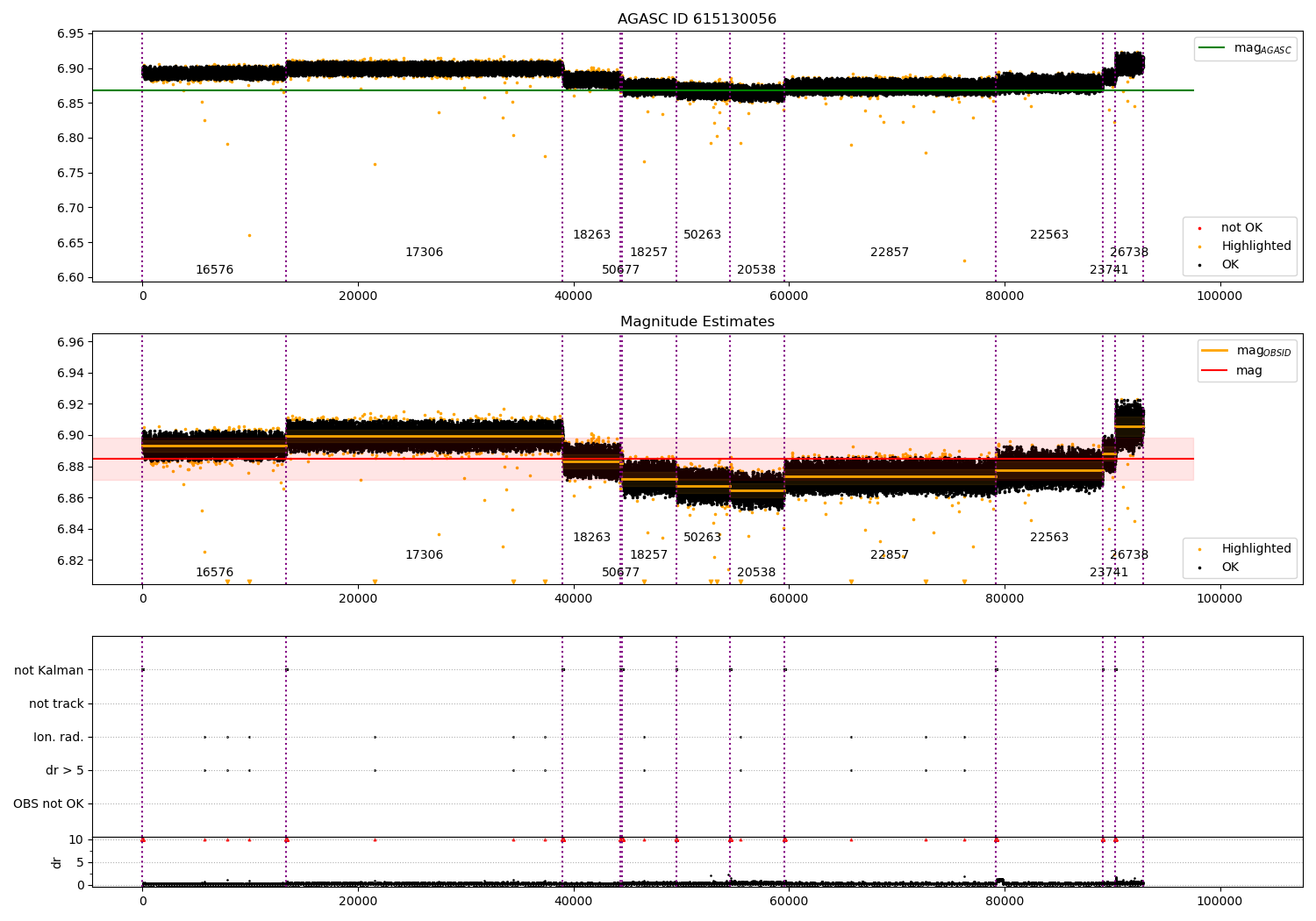Click the 6.75 y-axis tick label
Screen dimensions: 1316x921
click(70, 173)
